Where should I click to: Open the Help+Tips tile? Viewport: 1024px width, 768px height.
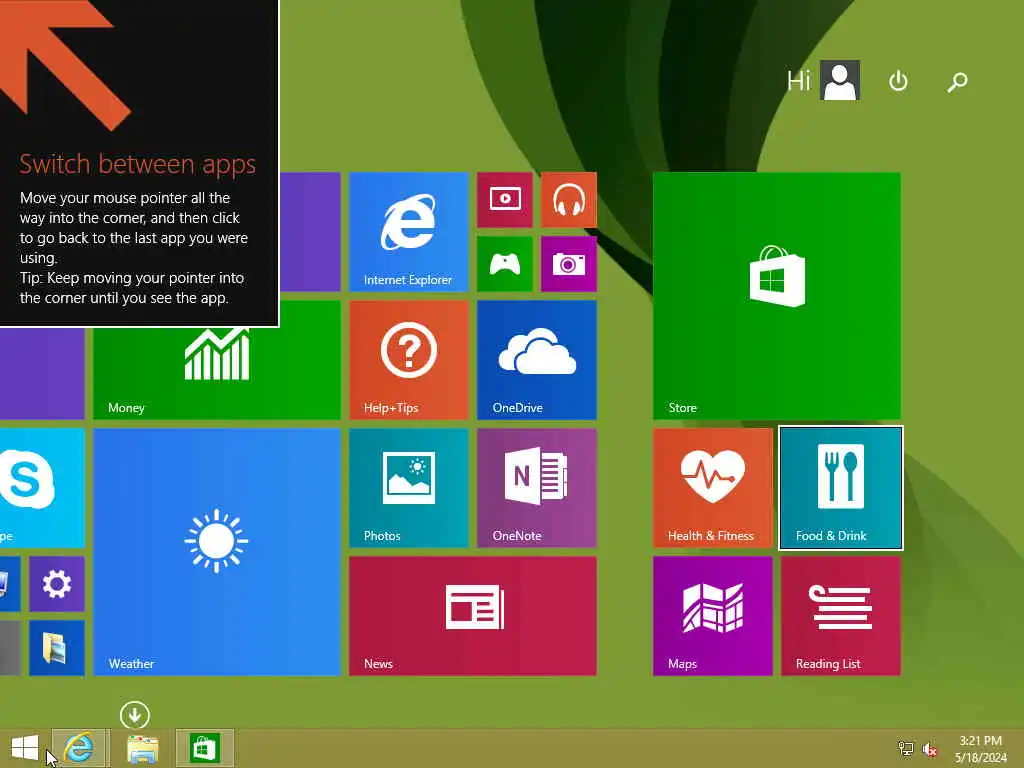pyautogui.click(x=409, y=360)
